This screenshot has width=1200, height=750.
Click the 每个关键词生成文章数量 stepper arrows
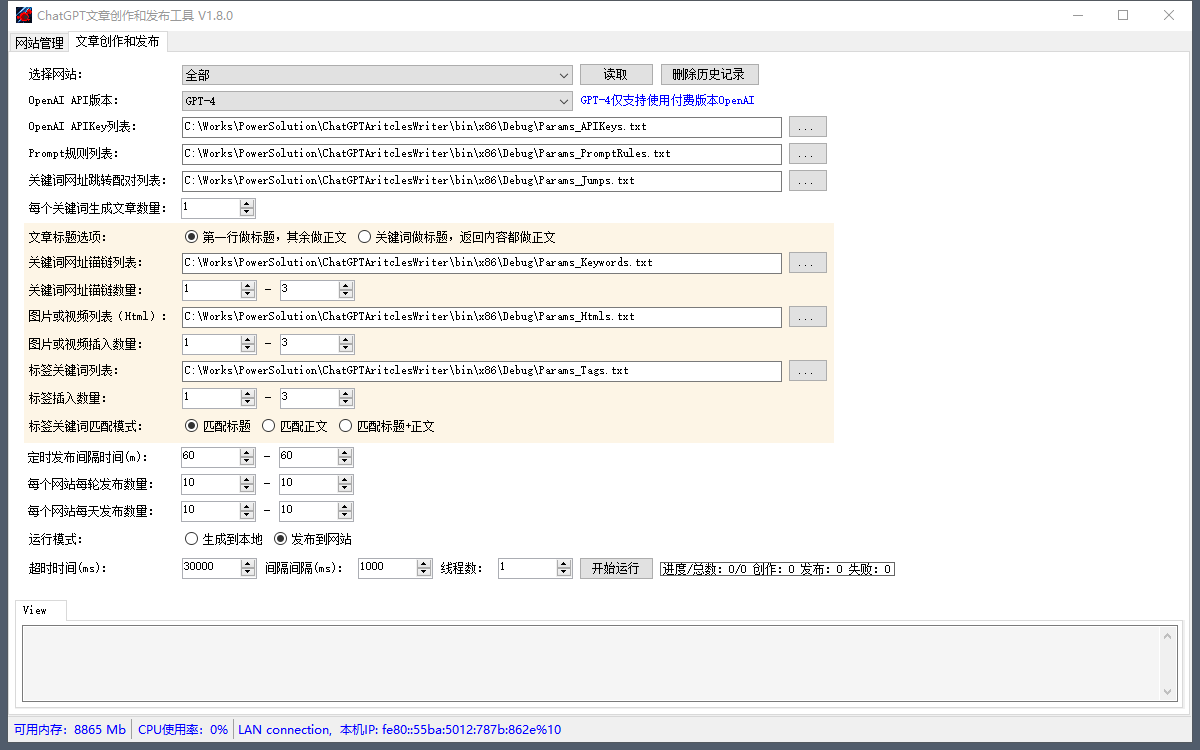(x=247, y=208)
